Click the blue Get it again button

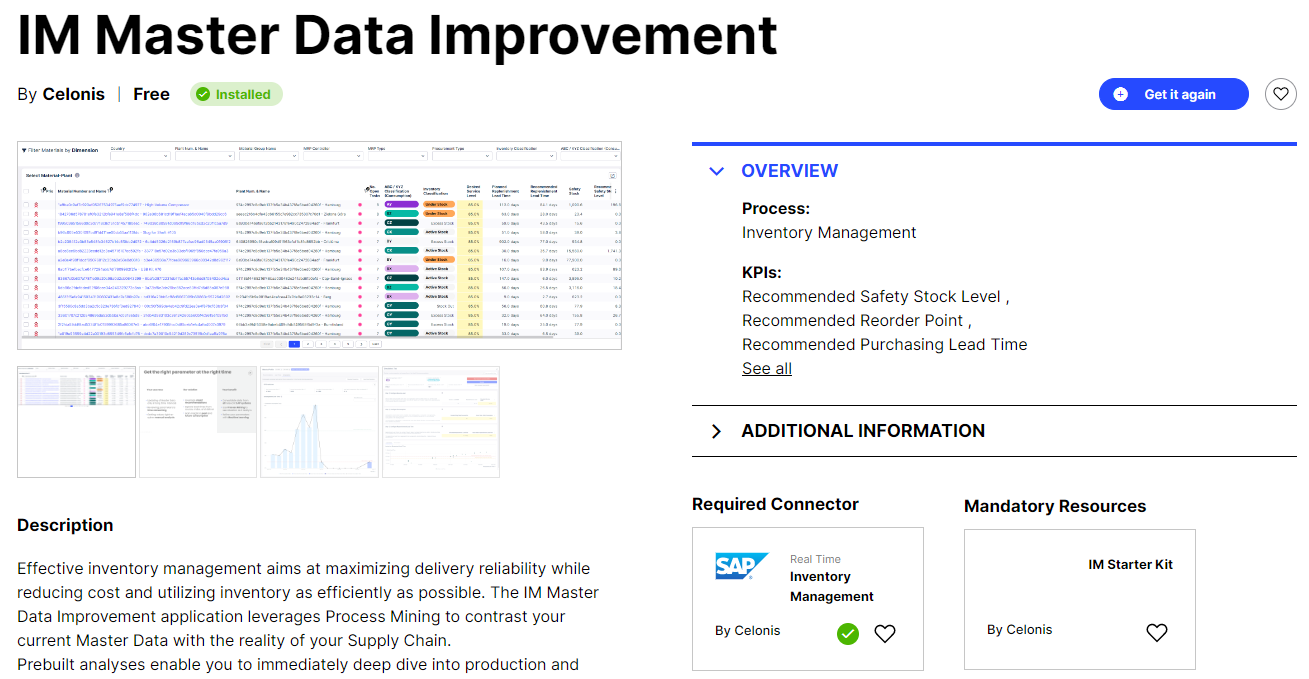[1173, 93]
